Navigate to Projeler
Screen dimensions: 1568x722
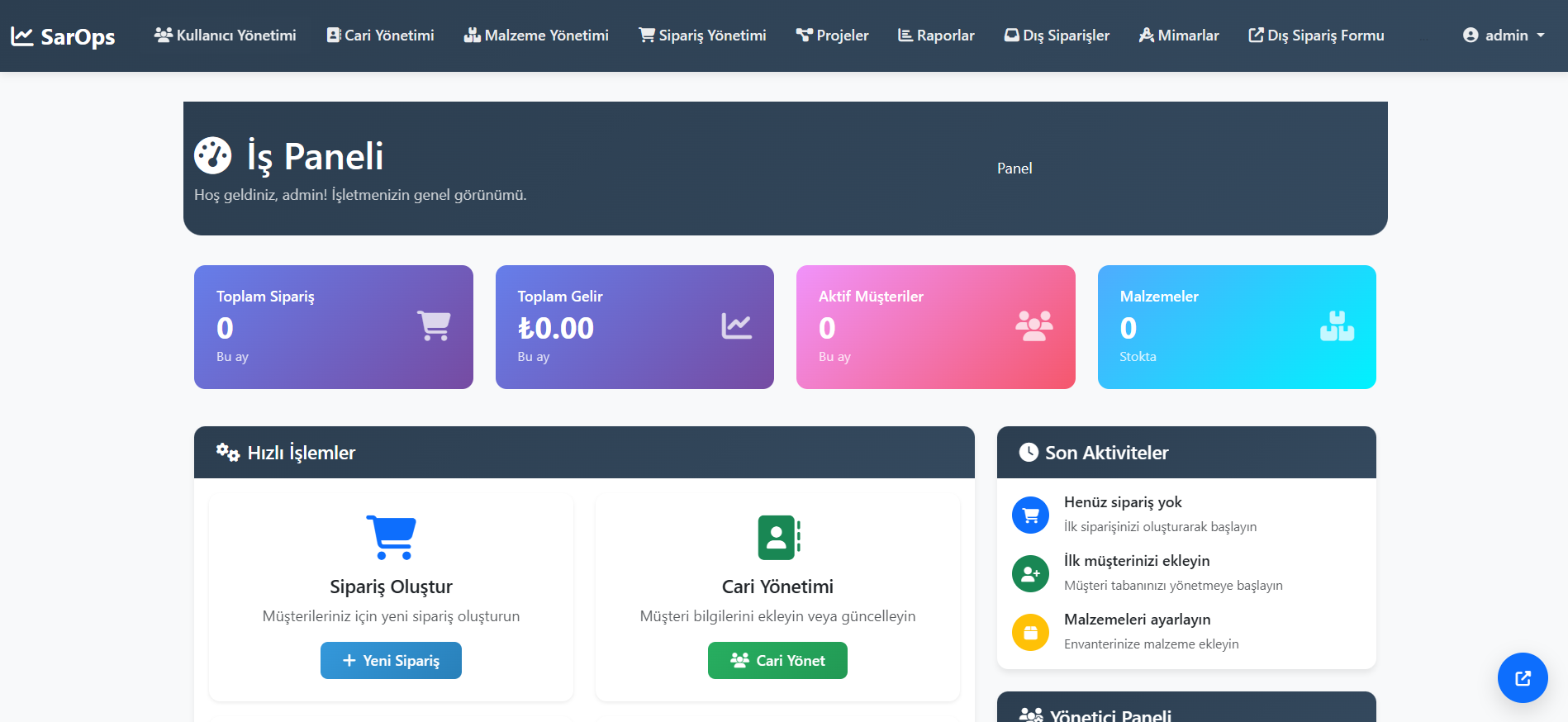[x=832, y=36]
